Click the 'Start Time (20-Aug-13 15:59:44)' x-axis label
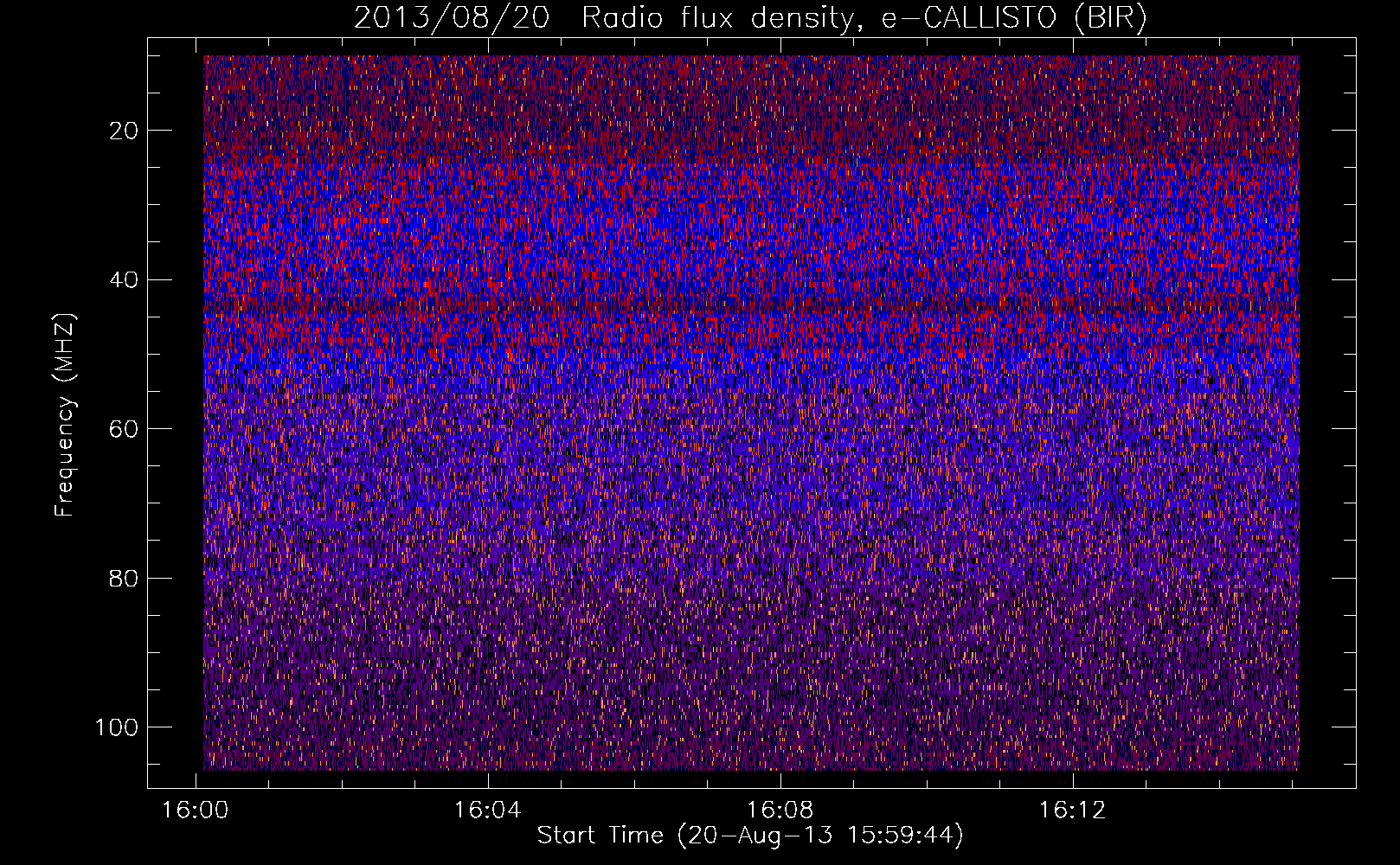1400x865 pixels. coord(750,836)
